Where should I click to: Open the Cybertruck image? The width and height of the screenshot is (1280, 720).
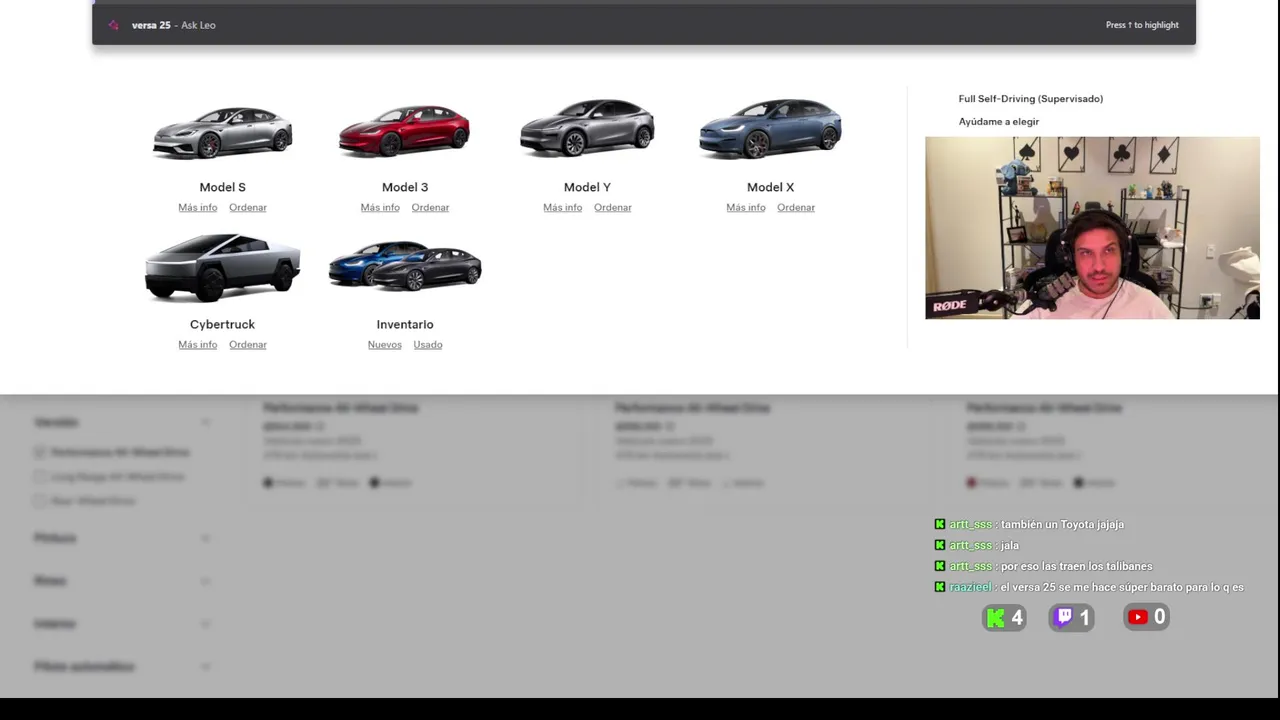pyautogui.click(x=222, y=268)
